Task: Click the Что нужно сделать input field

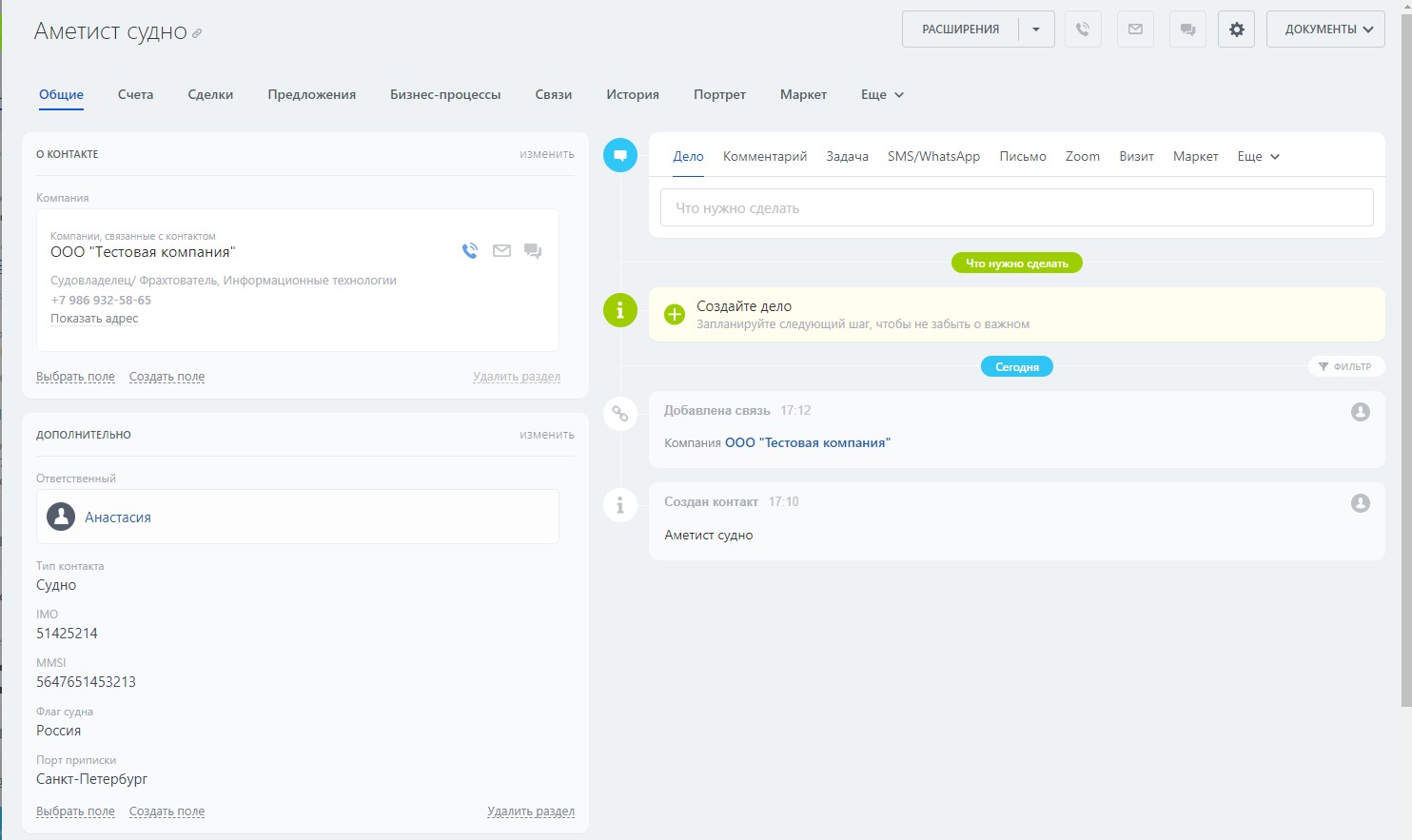Action: click(x=1016, y=208)
